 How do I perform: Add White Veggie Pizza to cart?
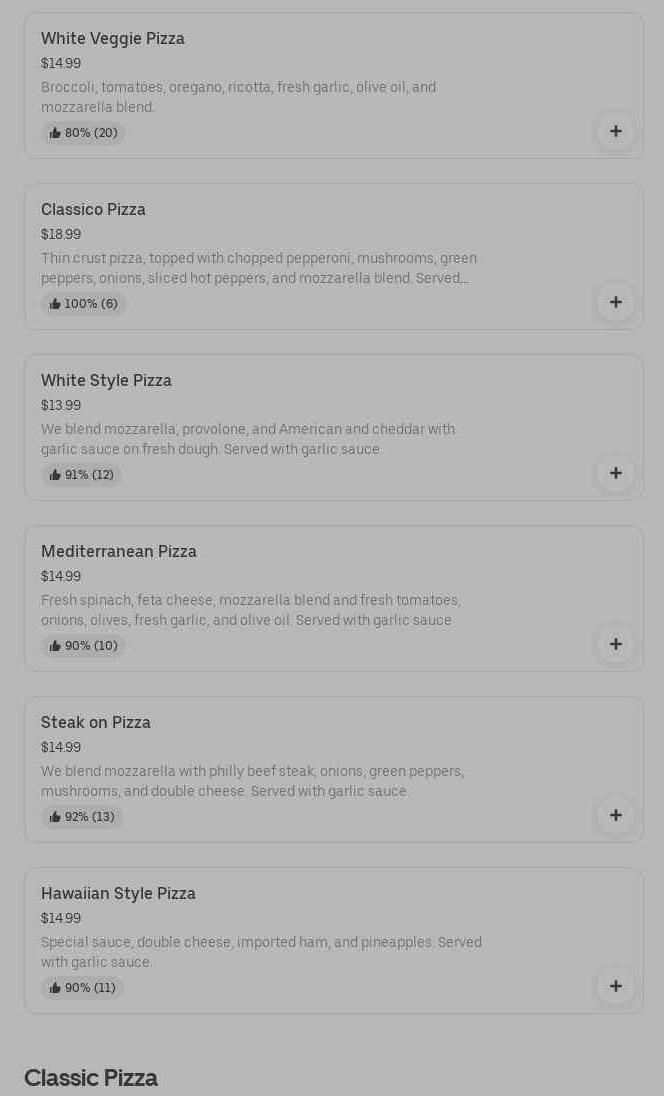tap(615, 132)
